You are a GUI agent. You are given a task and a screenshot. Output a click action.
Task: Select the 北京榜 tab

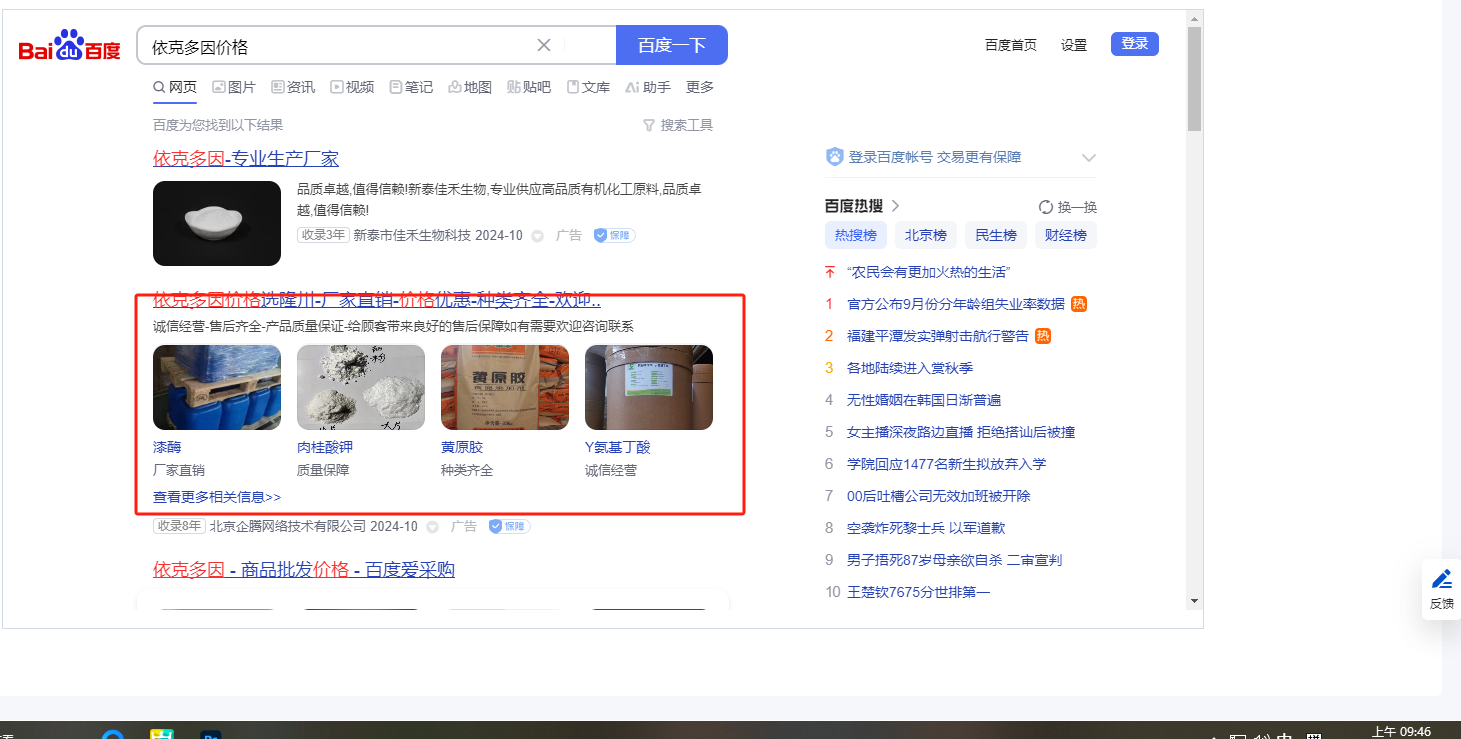coord(926,236)
